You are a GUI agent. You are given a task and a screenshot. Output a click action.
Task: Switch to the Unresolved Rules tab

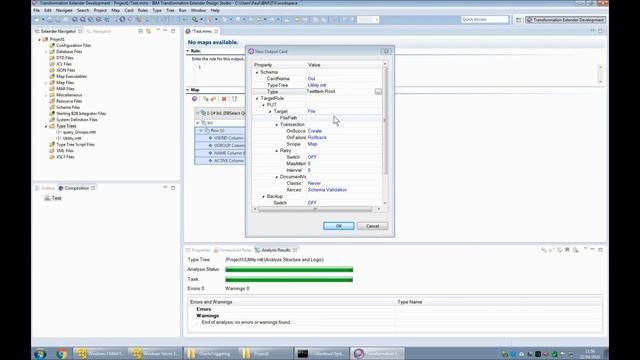232,250
